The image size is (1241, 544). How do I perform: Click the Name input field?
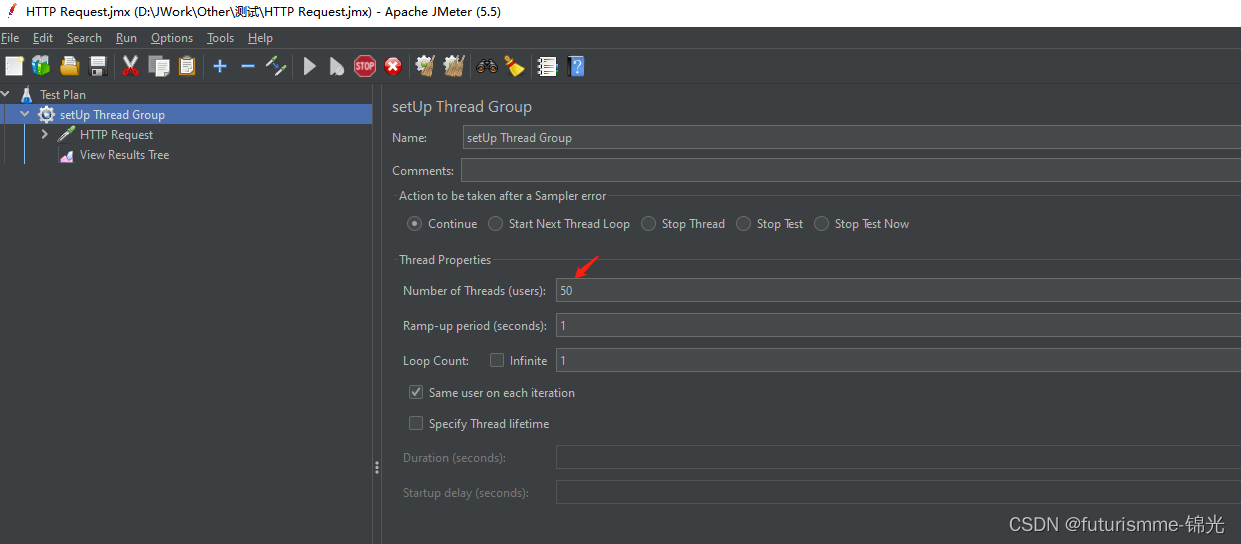click(x=851, y=138)
